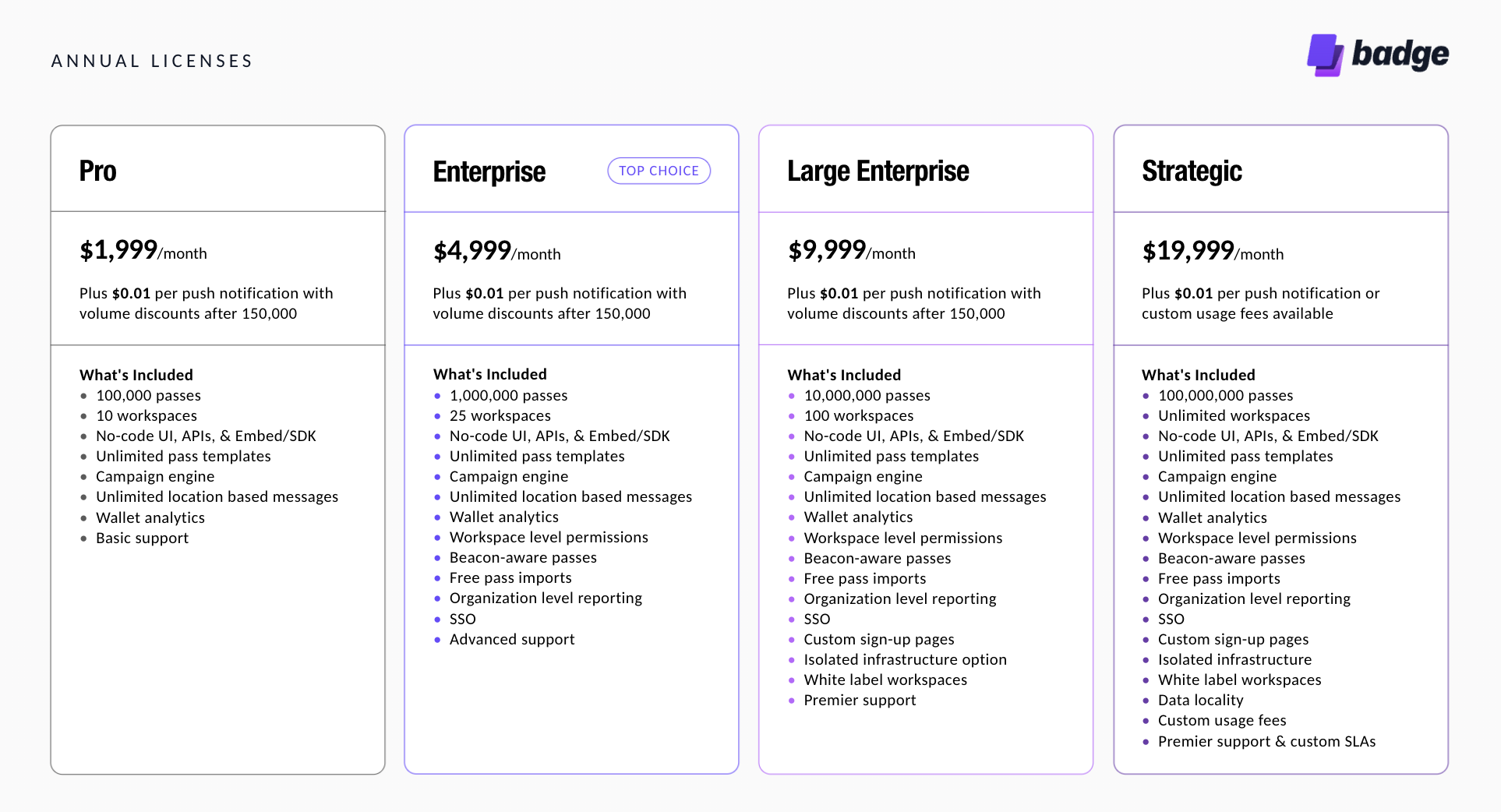Image resolution: width=1501 pixels, height=812 pixels.
Task: Click Premier support in Large Enterprise
Action: (x=860, y=700)
